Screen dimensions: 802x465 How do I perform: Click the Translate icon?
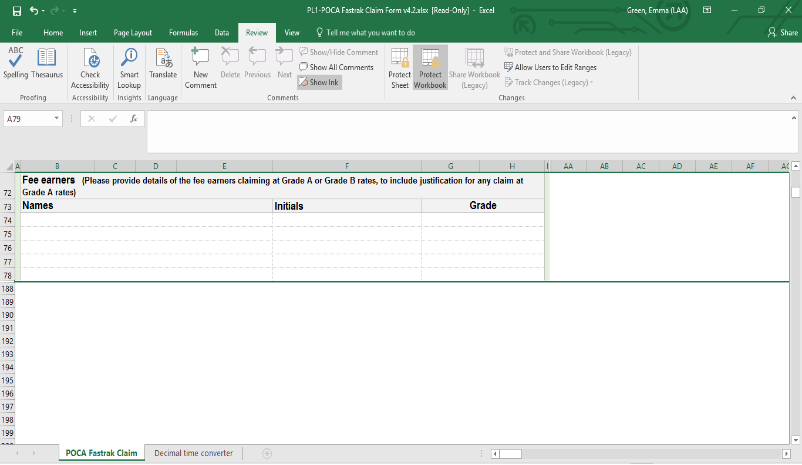coord(162,63)
